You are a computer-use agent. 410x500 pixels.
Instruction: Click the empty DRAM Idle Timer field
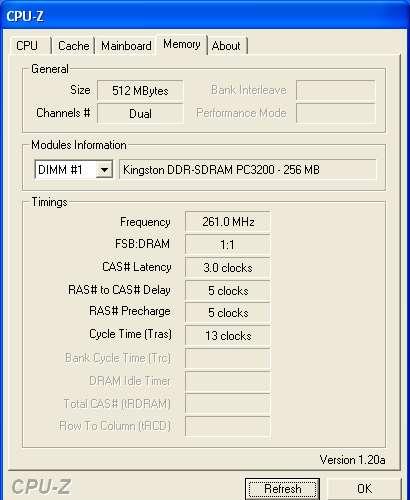tap(228, 381)
